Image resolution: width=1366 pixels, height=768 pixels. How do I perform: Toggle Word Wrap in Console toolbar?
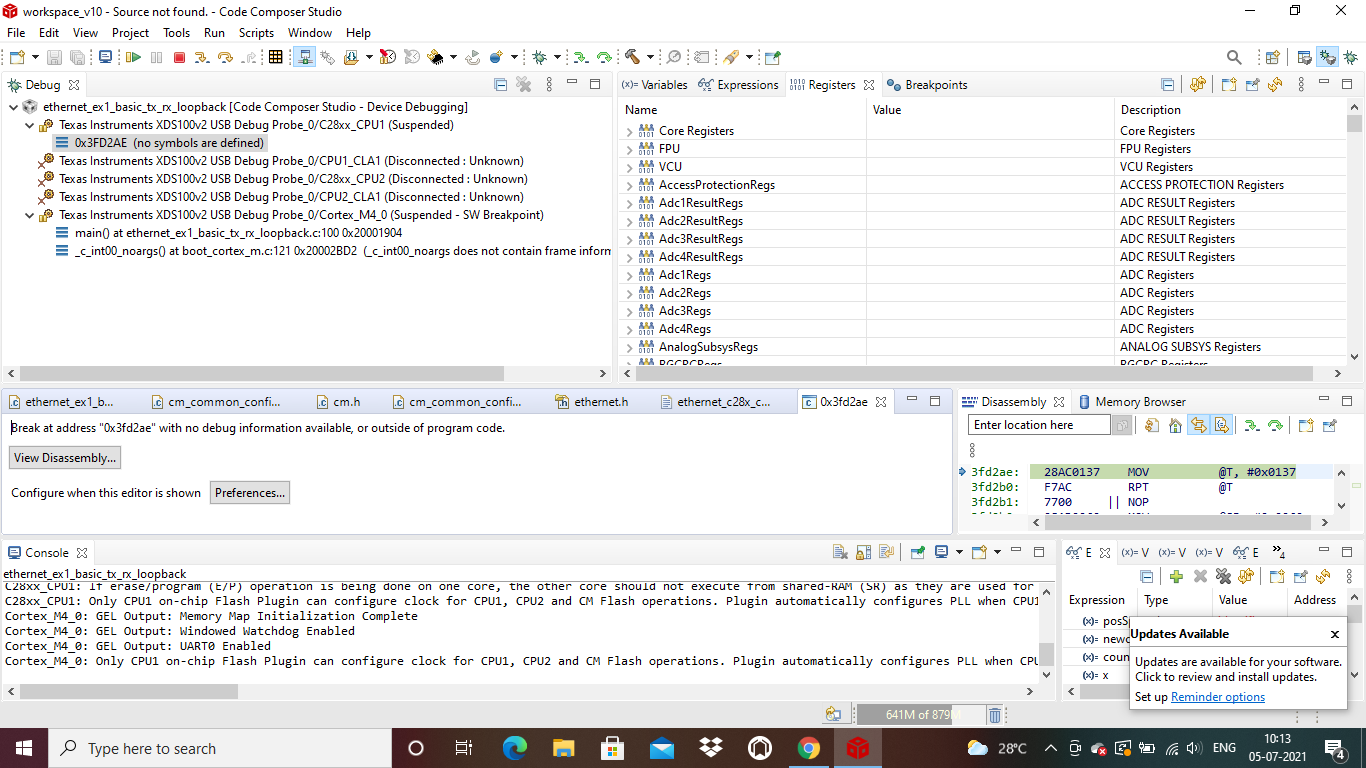point(887,552)
